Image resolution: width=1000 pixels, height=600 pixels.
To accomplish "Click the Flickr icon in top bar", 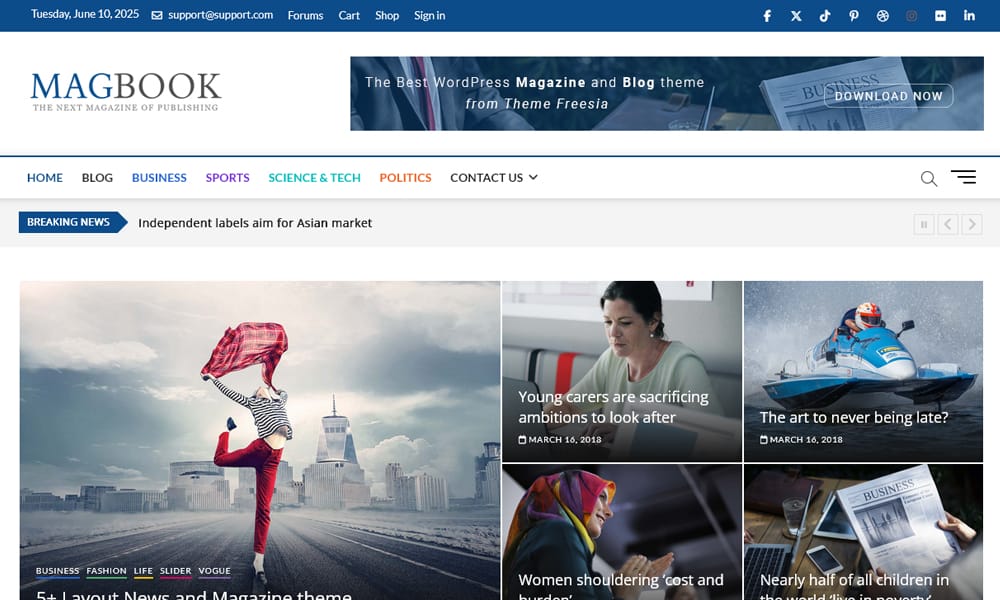I will pos(940,16).
